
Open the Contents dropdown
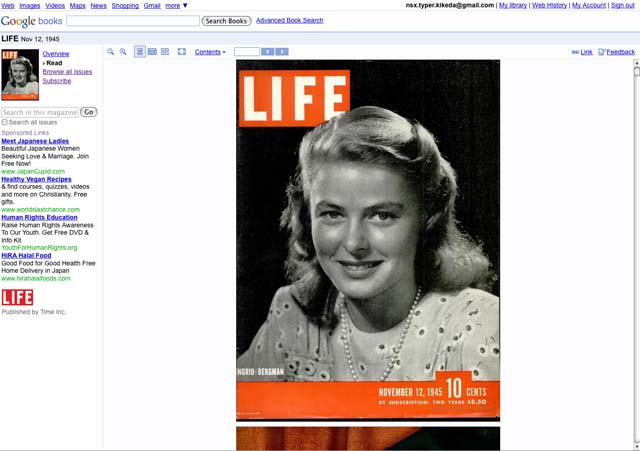pyautogui.click(x=210, y=52)
